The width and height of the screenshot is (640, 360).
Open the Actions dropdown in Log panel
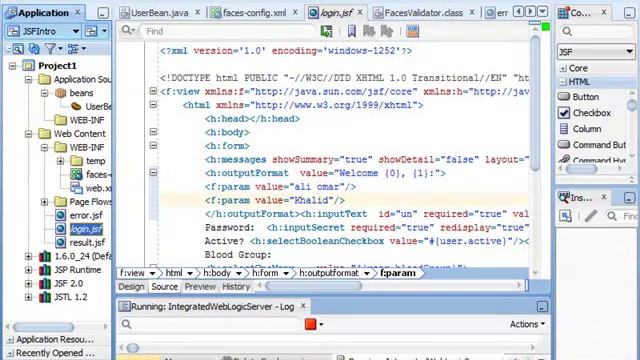[527, 324]
